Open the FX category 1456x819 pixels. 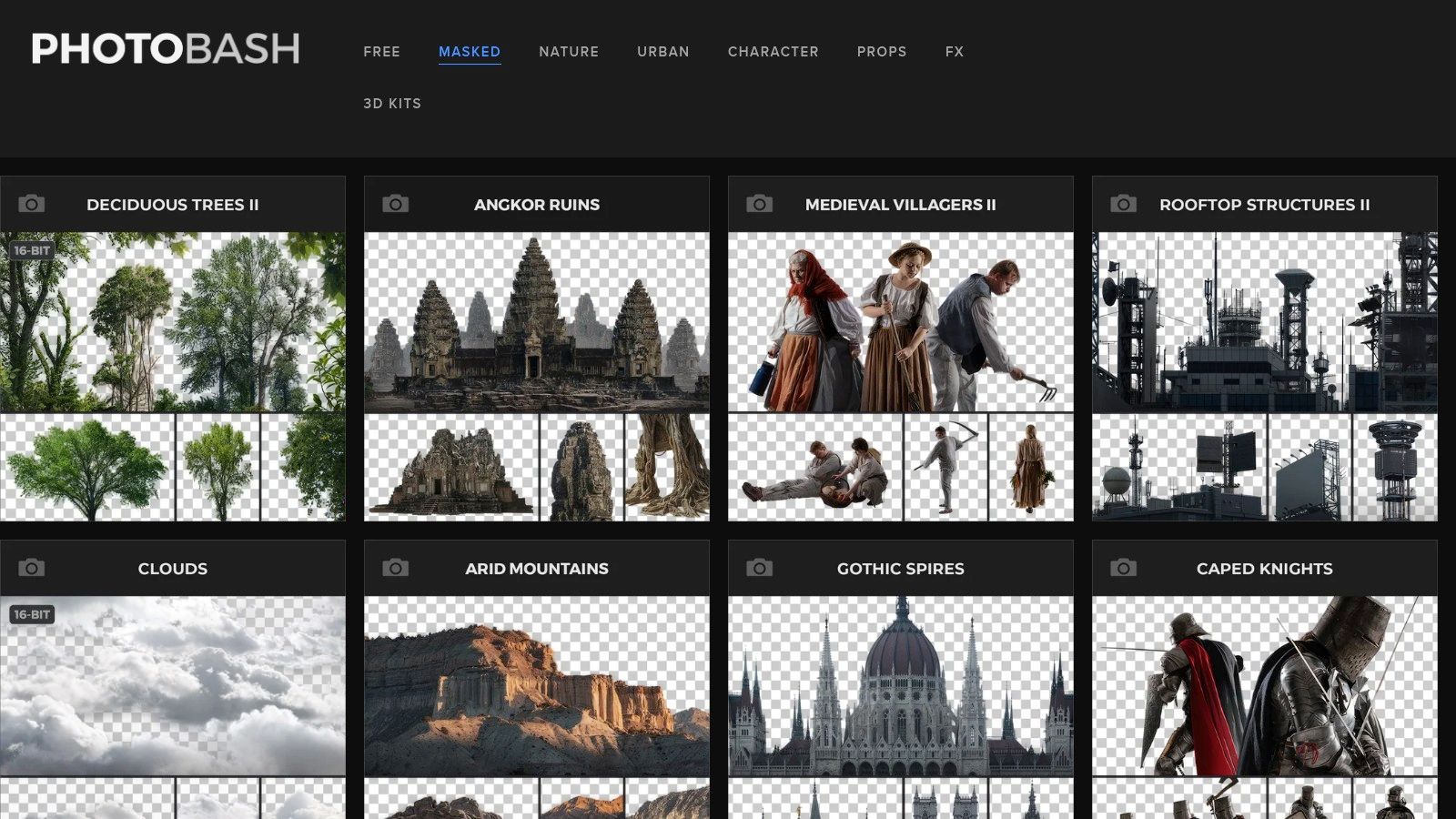[954, 52]
